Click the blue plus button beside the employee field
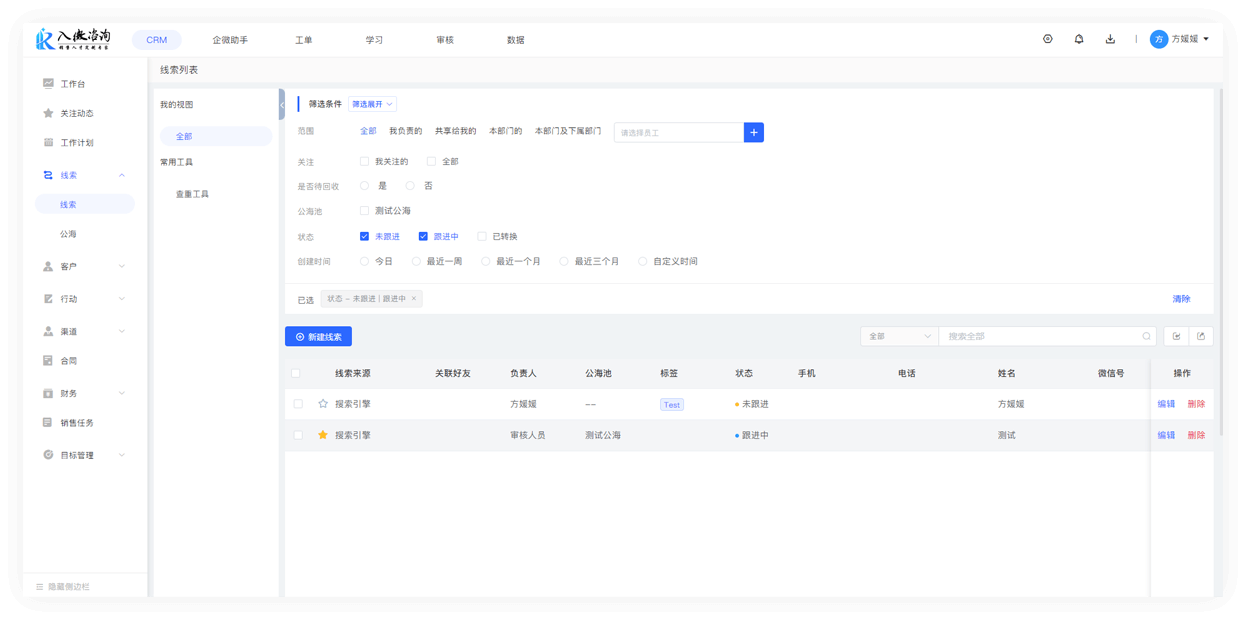1246x620 pixels. click(x=754, y=132)
